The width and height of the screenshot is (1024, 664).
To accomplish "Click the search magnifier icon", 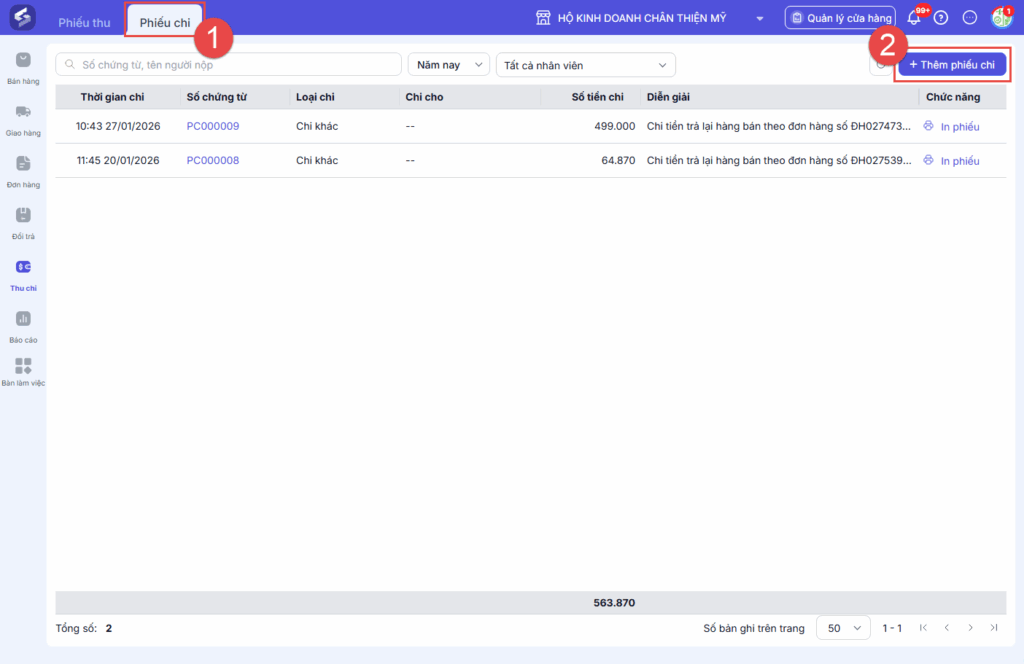I will pyautogui.click(x=70, y=65).
